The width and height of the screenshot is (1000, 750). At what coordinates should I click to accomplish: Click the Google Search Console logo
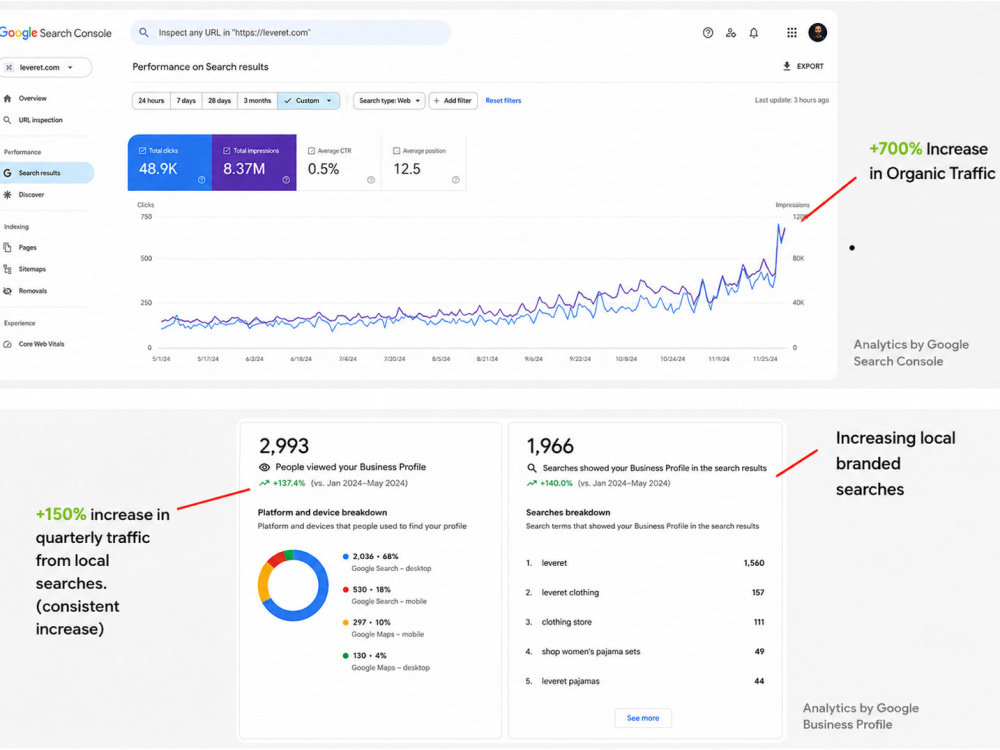pyautogui.click(x=55, y=33)
